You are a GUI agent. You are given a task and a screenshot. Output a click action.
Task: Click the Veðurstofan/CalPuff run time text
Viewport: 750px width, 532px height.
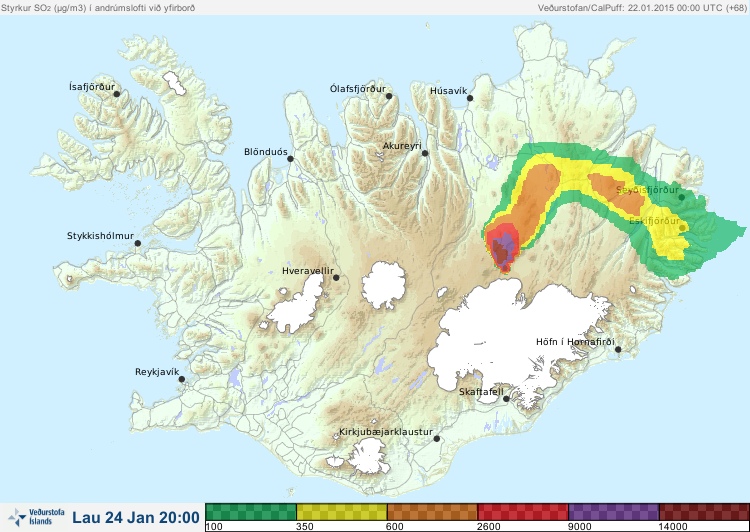641,8
